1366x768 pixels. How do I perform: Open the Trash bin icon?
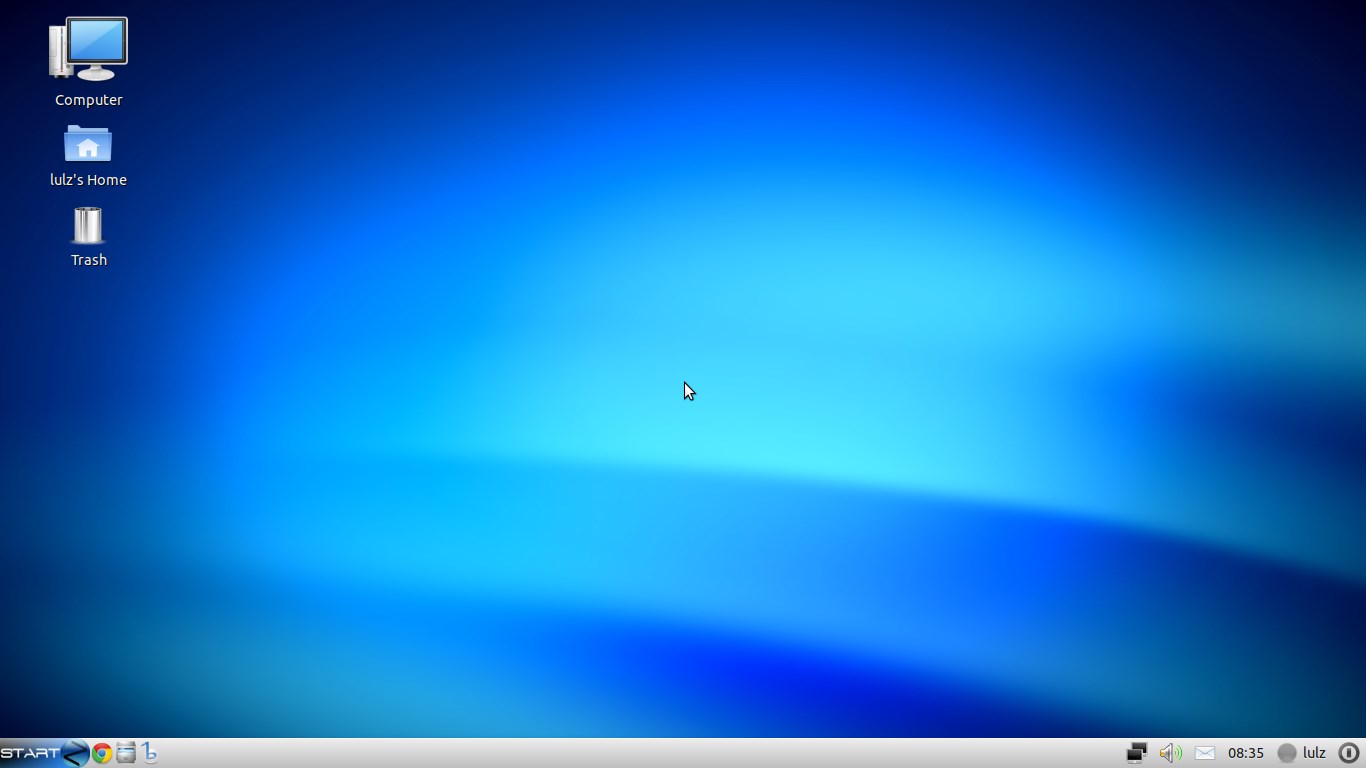click(88, 226)
